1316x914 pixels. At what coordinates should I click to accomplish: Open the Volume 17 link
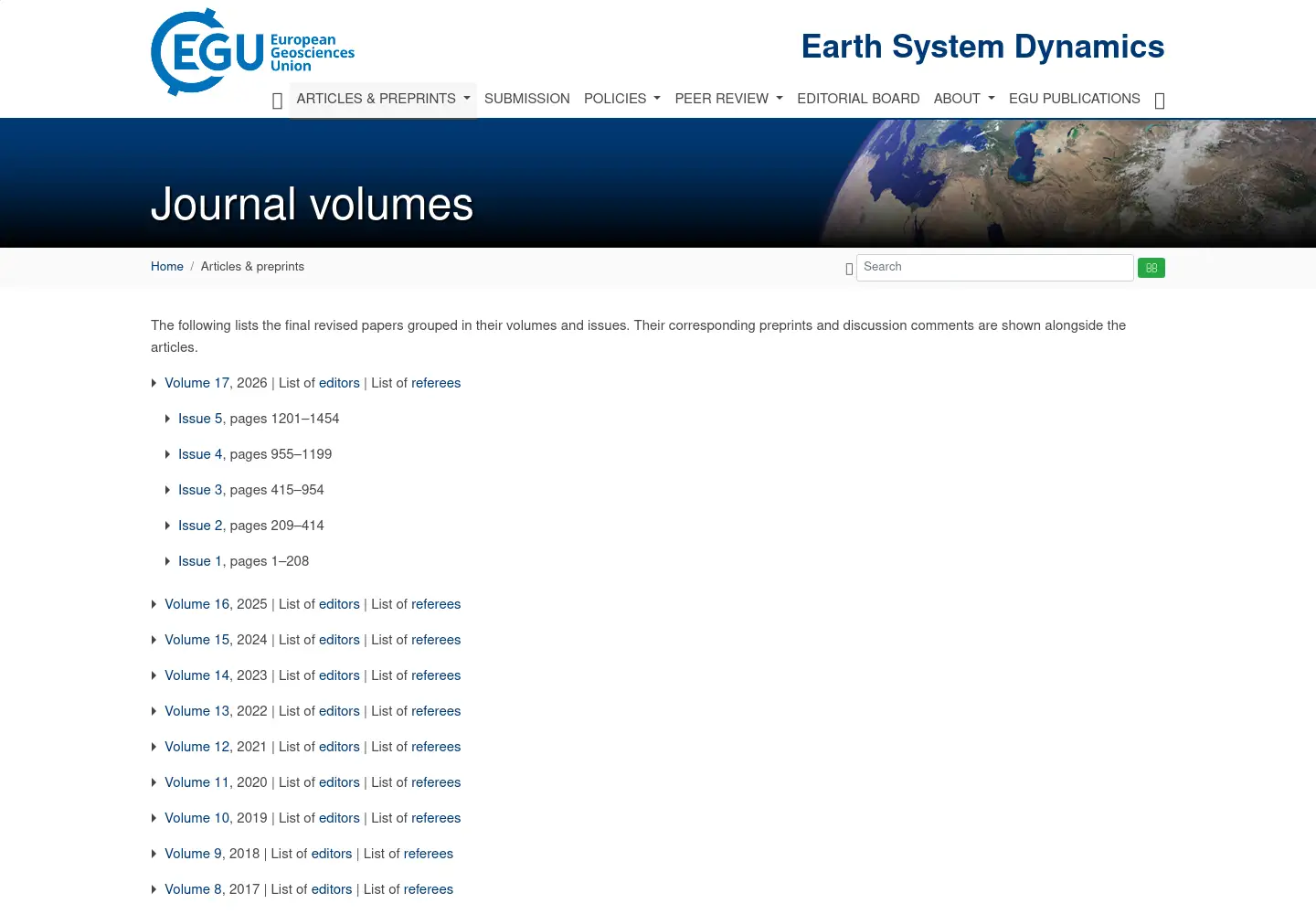[196, 383]
